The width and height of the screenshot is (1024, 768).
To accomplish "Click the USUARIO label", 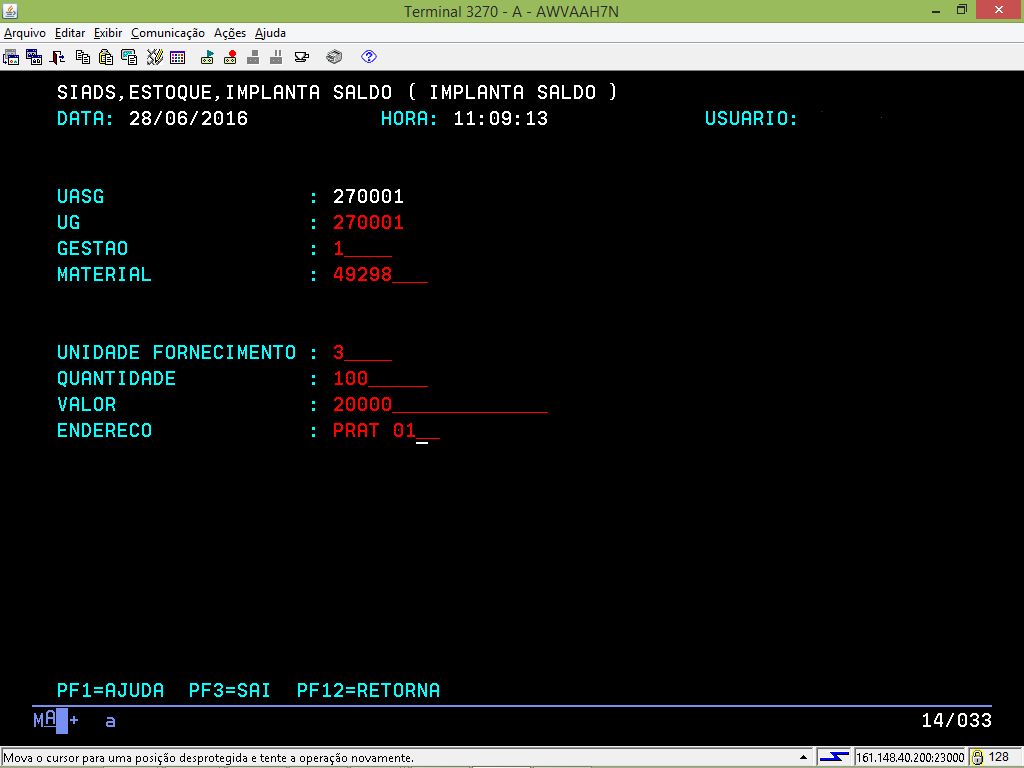I will [751, 119].
